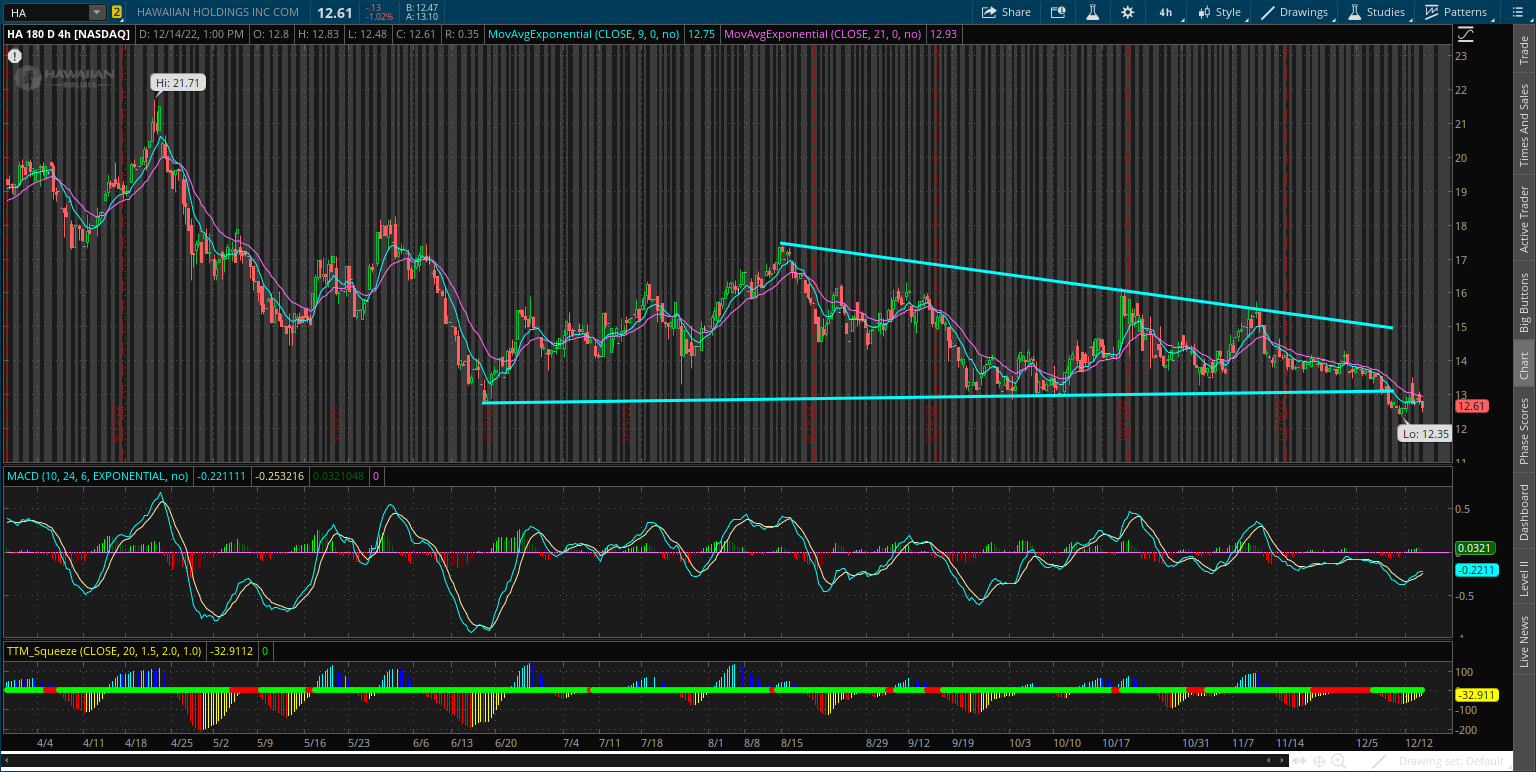Click the MACD study label
Viewport: 1536px width, 772px height.
98,476
